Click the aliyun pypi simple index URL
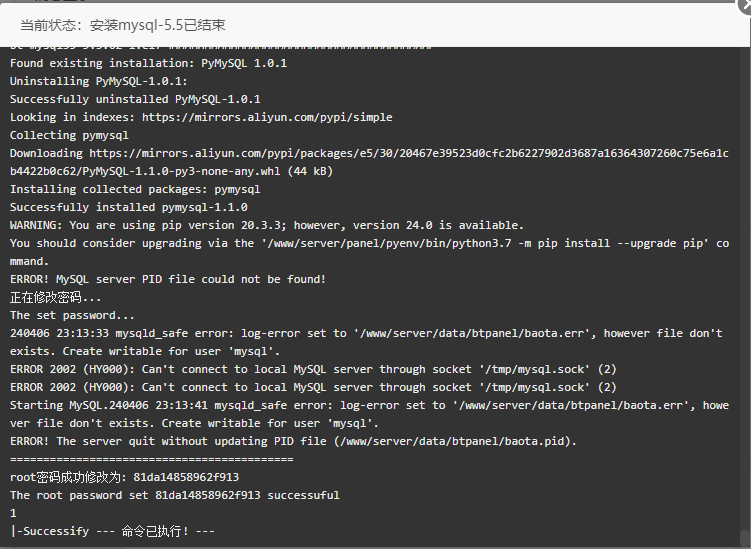751x549 pixels. (x=267, y=117)
